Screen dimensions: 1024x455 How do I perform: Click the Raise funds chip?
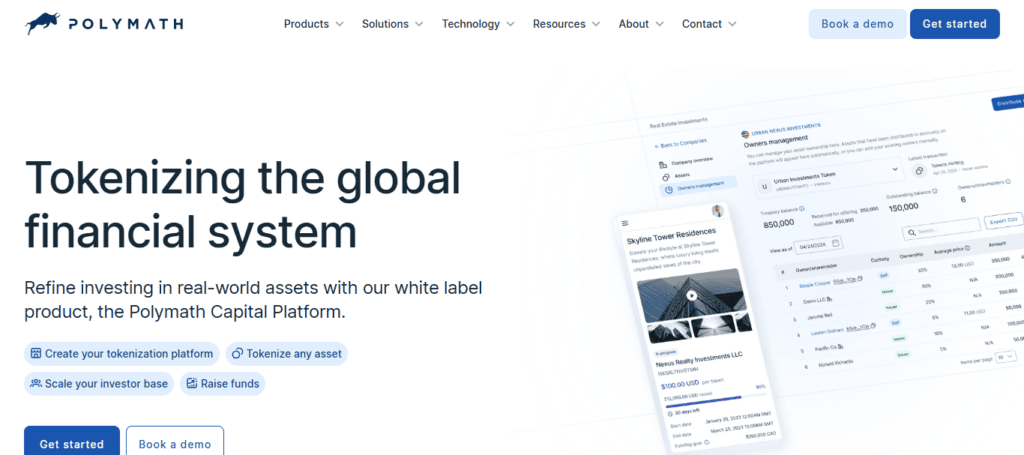pyautogui.click(x=223, y=384)
